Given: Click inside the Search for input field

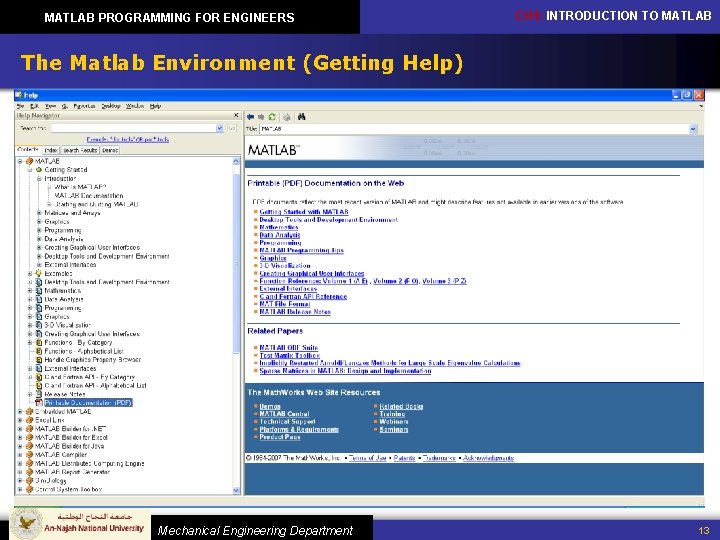Looking at the screenshot, I should [x=133, y=128].
